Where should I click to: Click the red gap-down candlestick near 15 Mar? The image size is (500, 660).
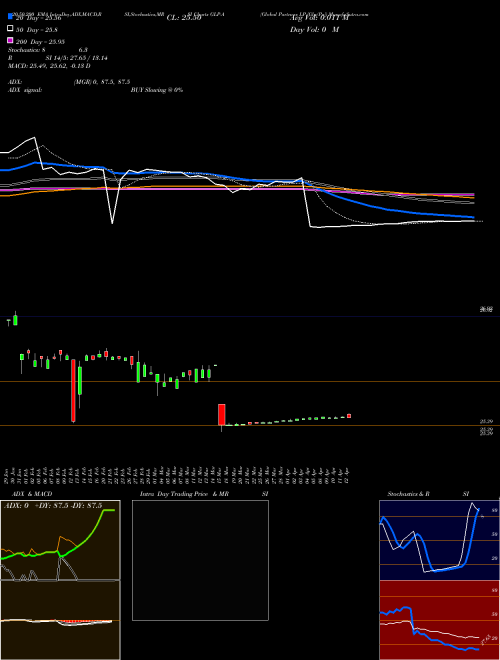[221, 415]
